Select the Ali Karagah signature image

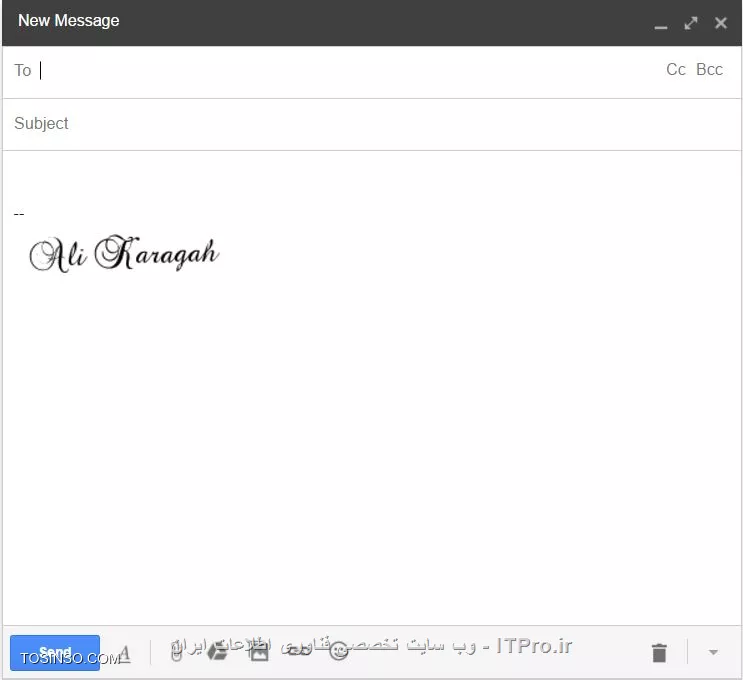coord(124,254)
